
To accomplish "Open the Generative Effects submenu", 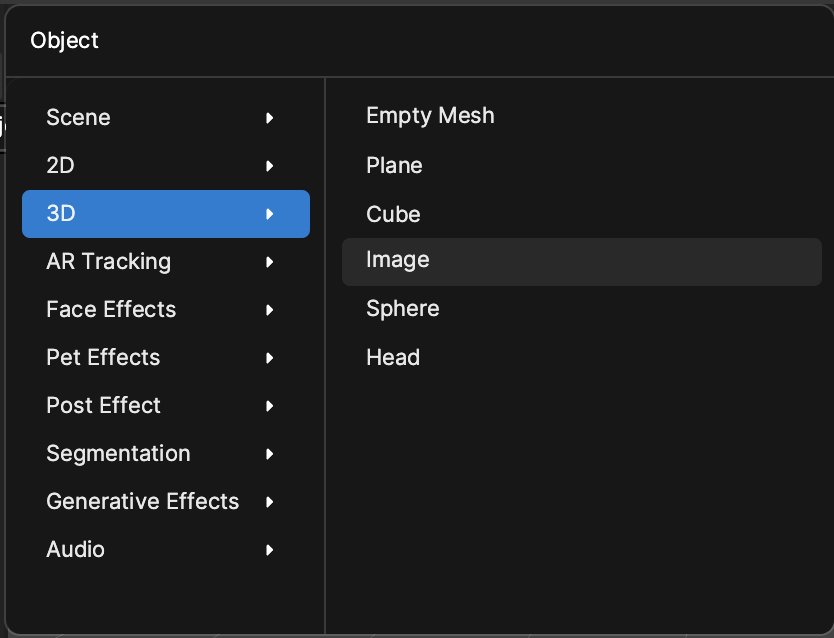I will 165,501.
